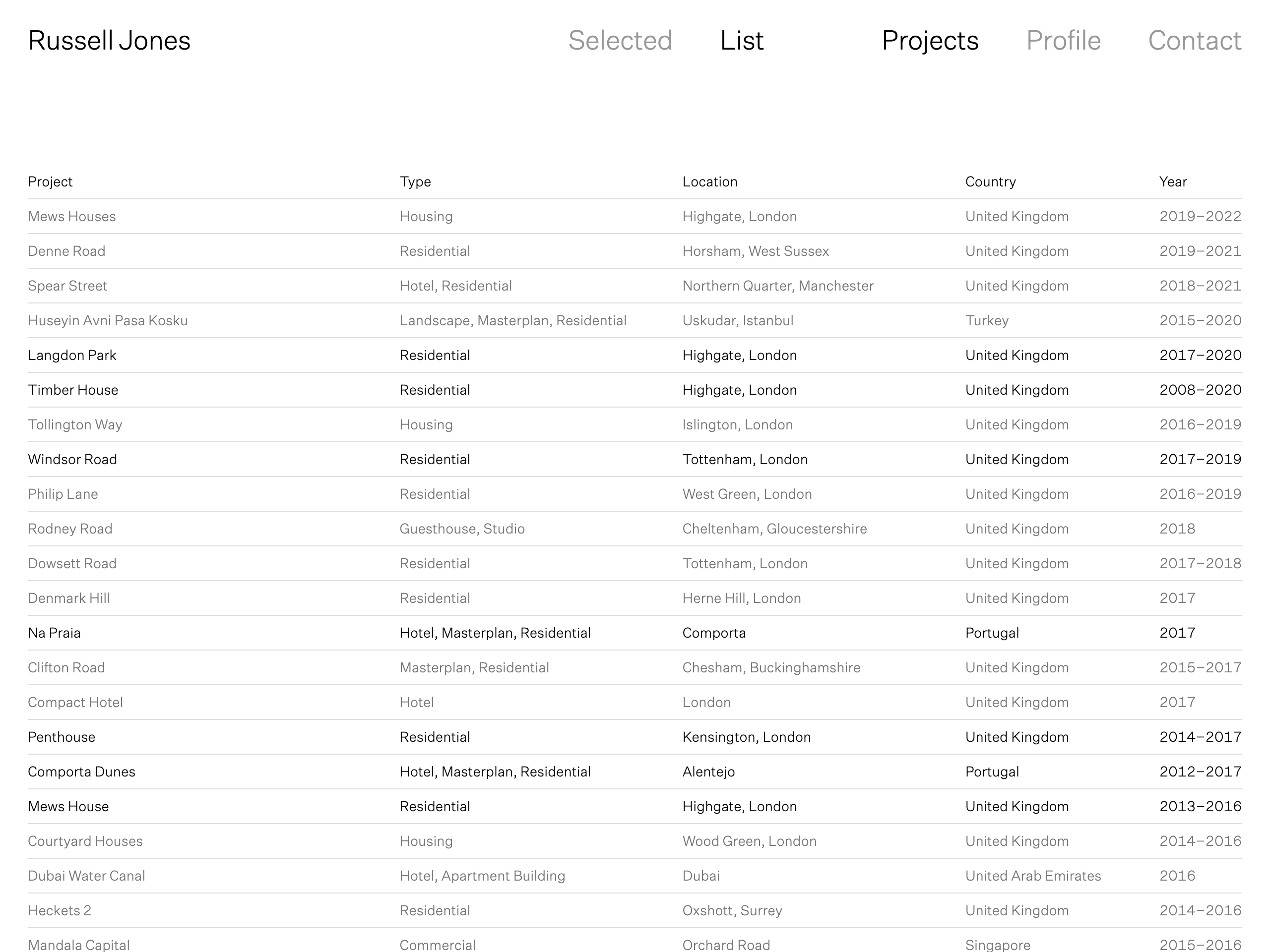Open the Russell Jones home link
The height and width of the screenshot is (952, 1270).
coord(109,41)
